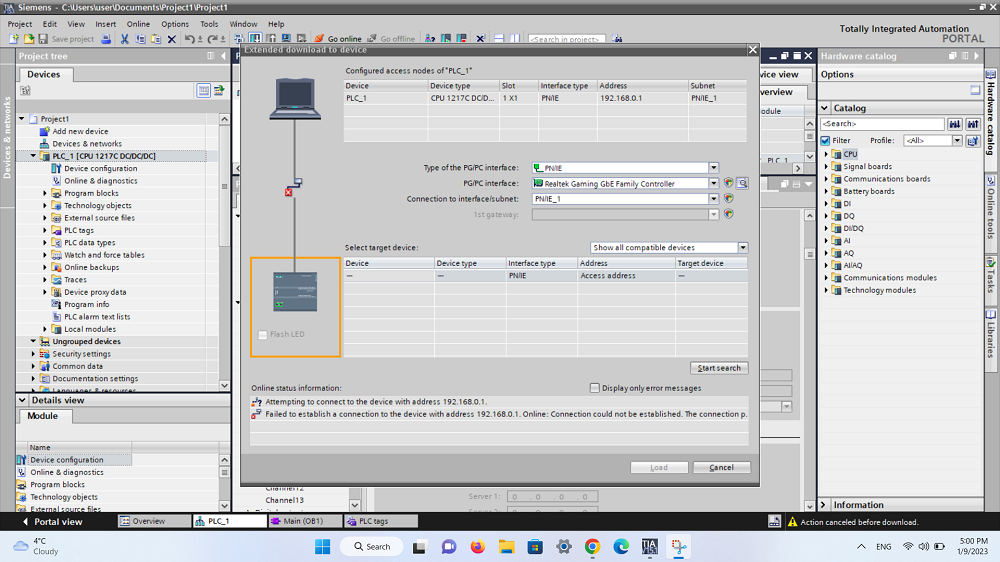Click the Delete X toolbar icon

pyautogui.click(x=172, y=39)
